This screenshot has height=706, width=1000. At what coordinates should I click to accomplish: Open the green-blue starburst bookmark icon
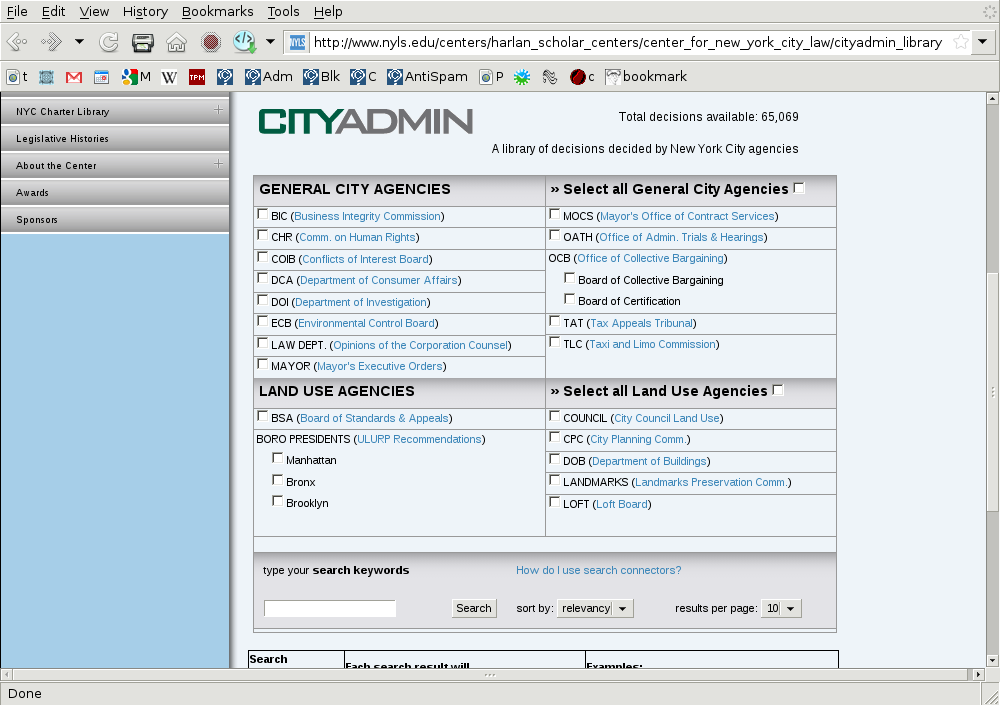[522, 77]
